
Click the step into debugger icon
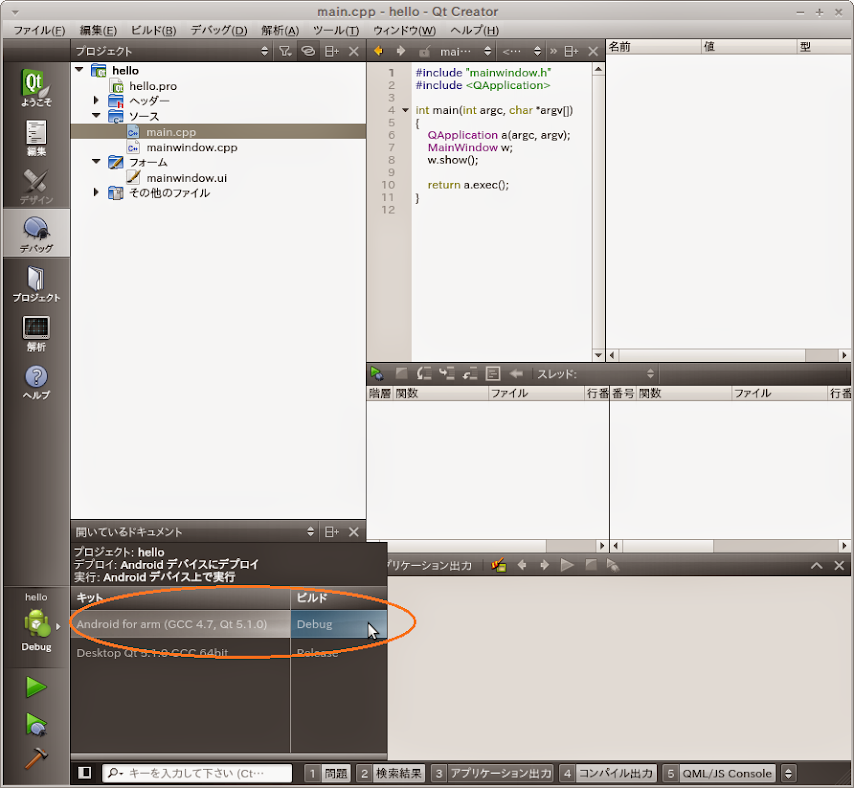point(447,374)
